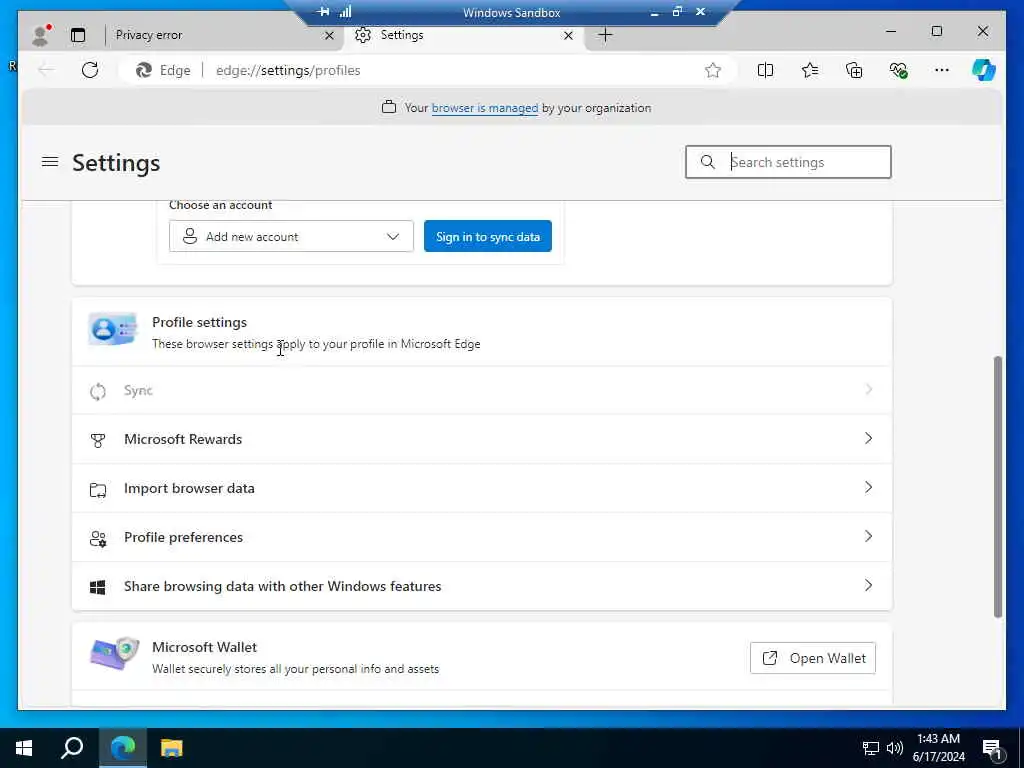Open taskbar Search
This screenshot has height=768, width=1024.
pyautogui.click(x=72, y=748)
